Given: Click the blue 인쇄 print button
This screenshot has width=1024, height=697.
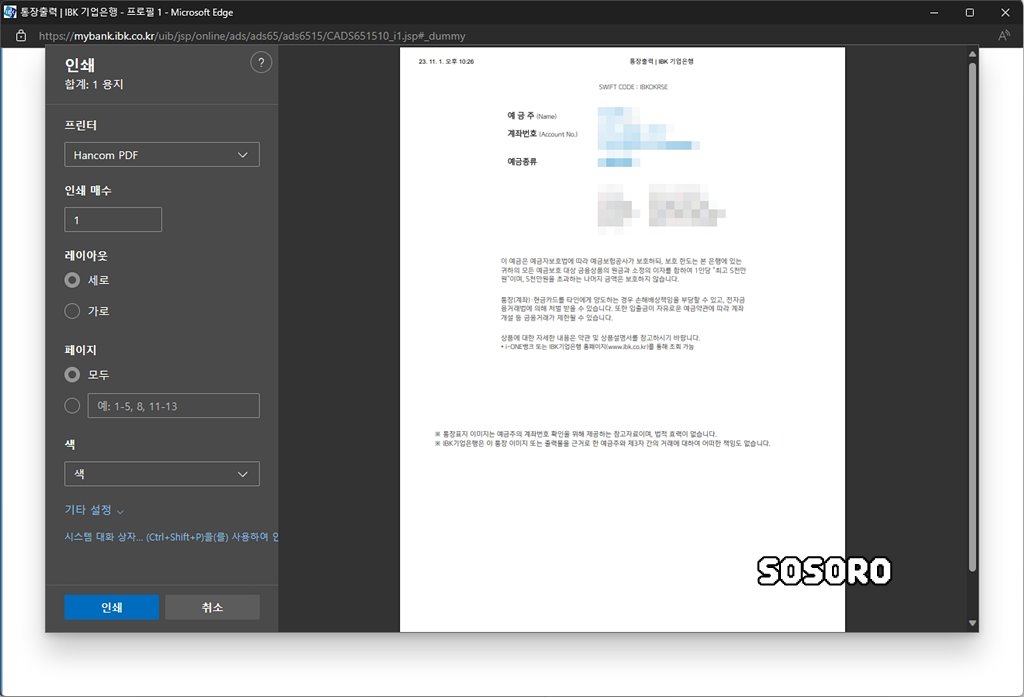Looking at the screenshot, I should 112,607.
